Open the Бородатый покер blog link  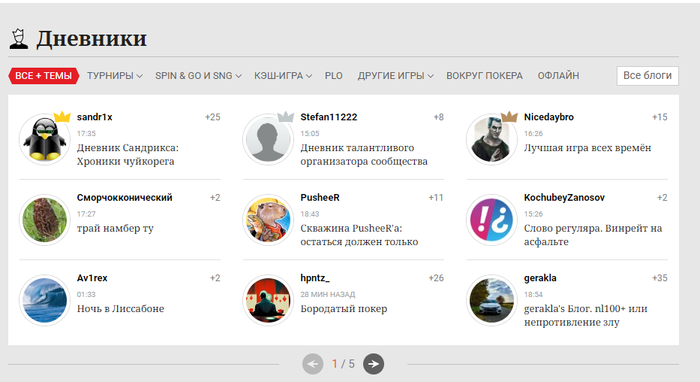344,309
